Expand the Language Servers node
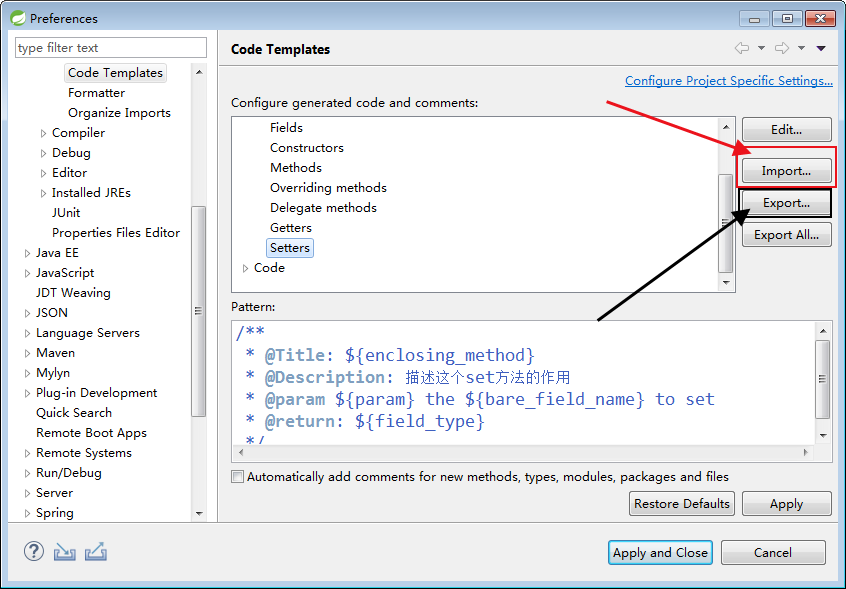 [28, 333]
